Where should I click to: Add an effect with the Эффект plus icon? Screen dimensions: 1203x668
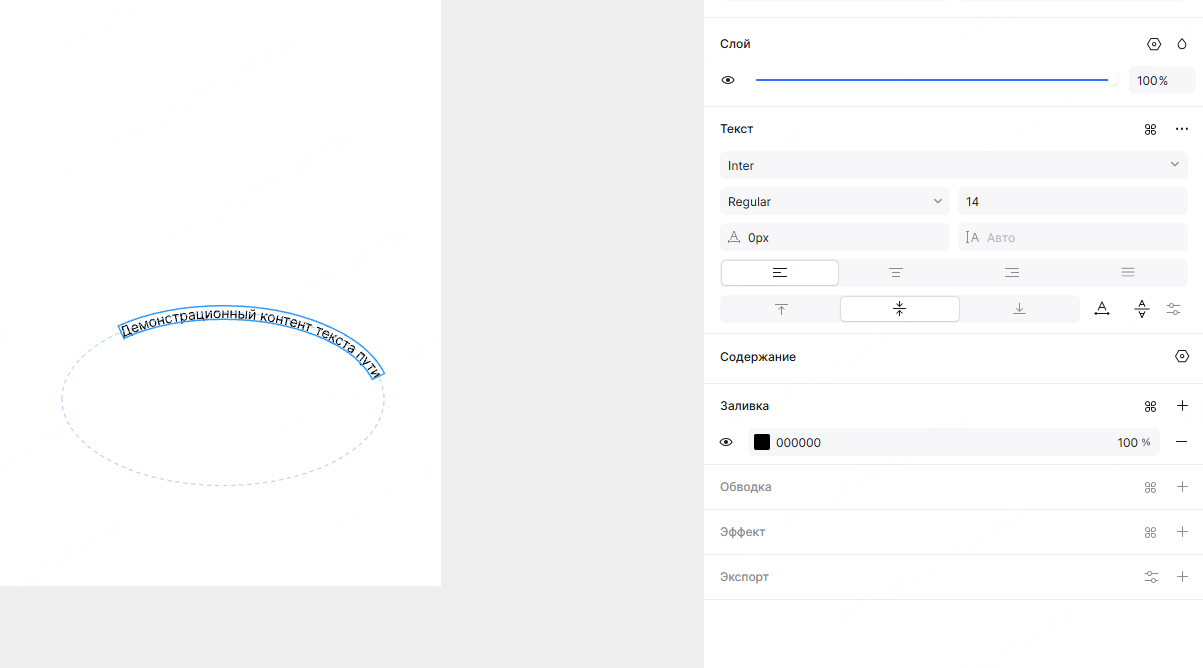tap(1182, 532)
